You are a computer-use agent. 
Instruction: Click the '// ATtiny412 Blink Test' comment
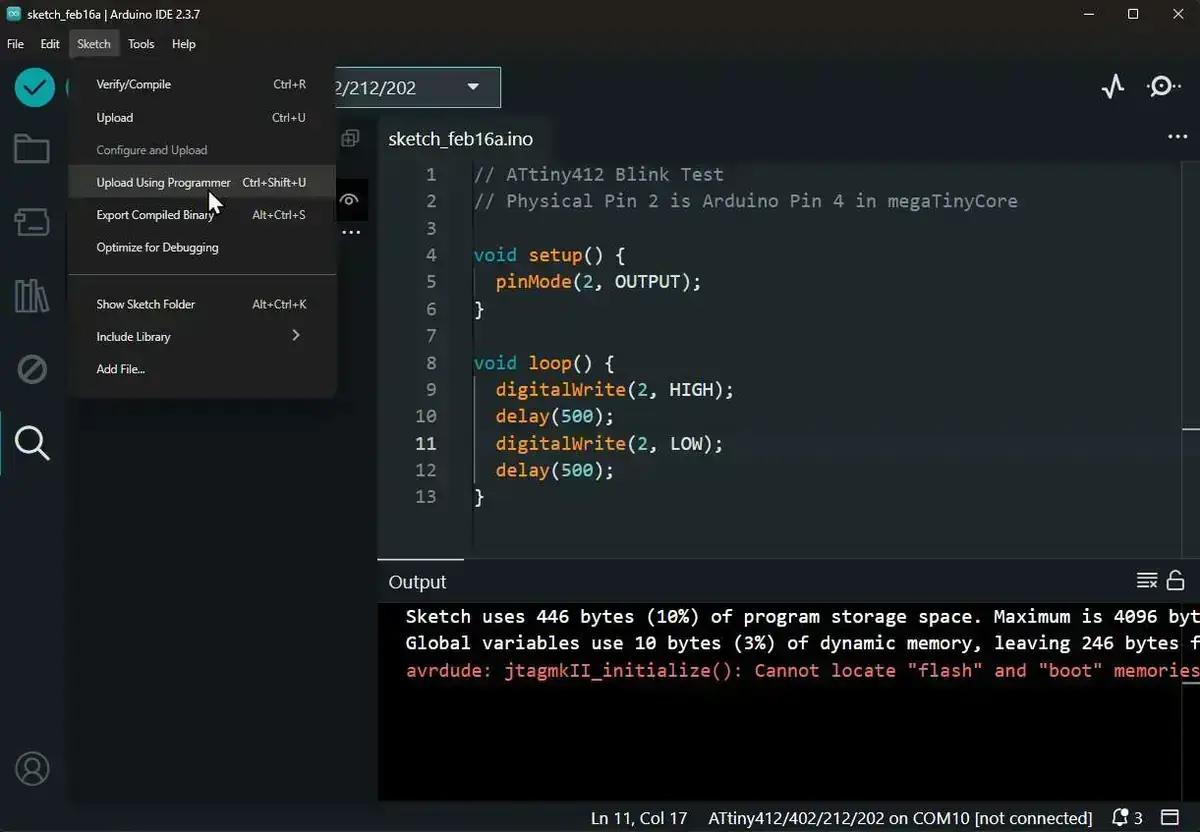[x=598, y=174]
